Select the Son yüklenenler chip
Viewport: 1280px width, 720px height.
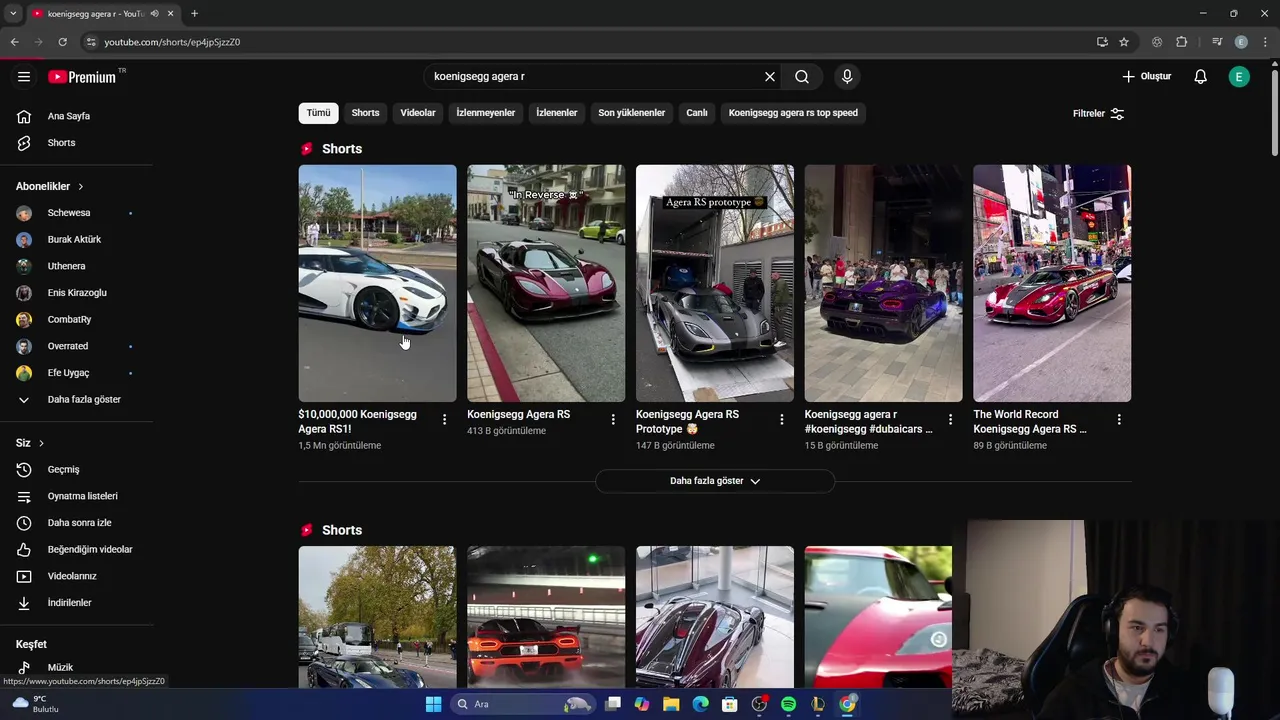click(x=631, y=113)
